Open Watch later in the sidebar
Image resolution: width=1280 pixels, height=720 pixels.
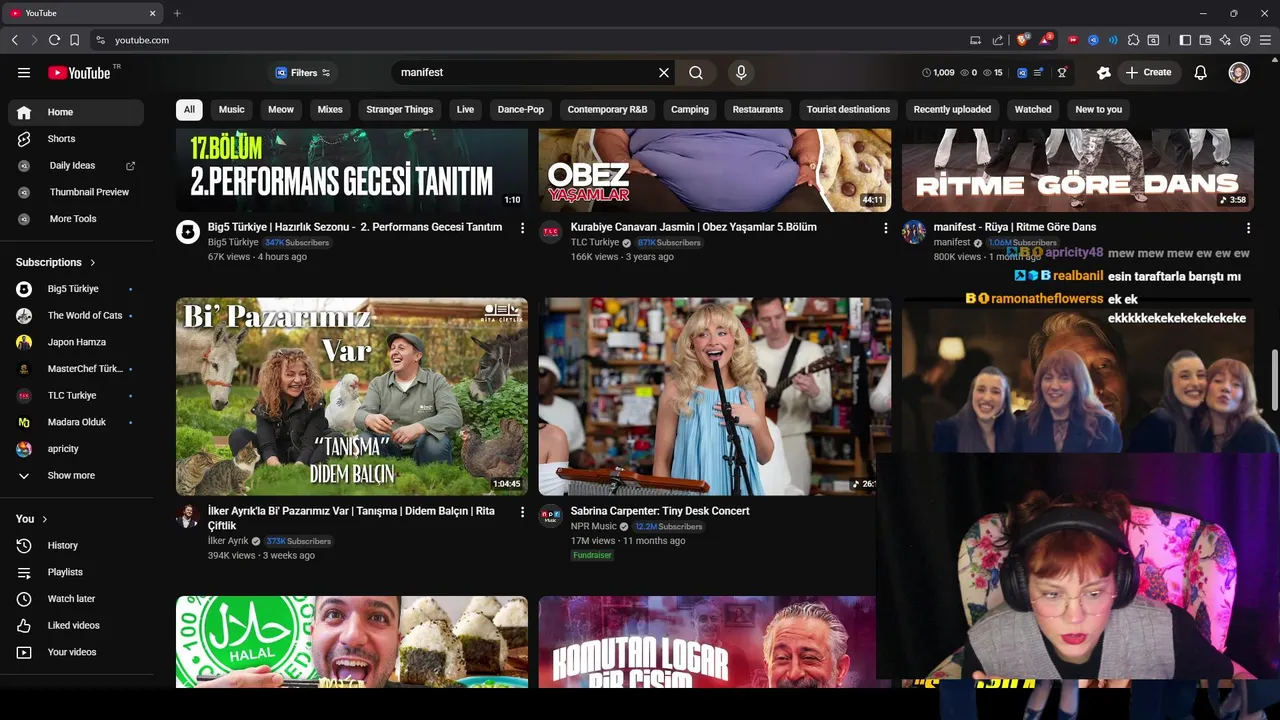76,599
